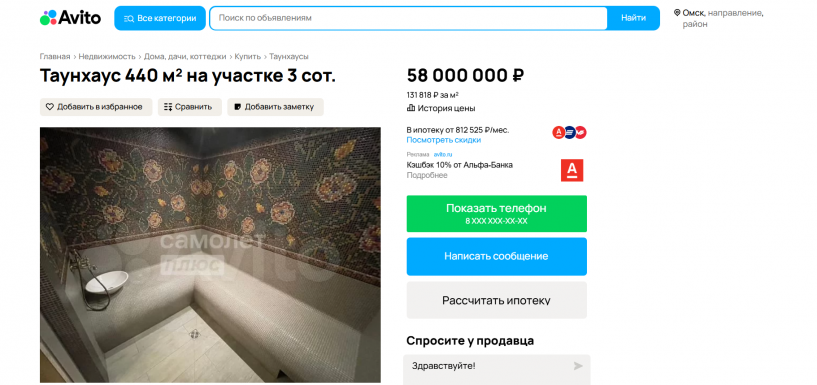
Task: Click the Показать телефон button
Action: pyautogui.click(x=497, y=214)
